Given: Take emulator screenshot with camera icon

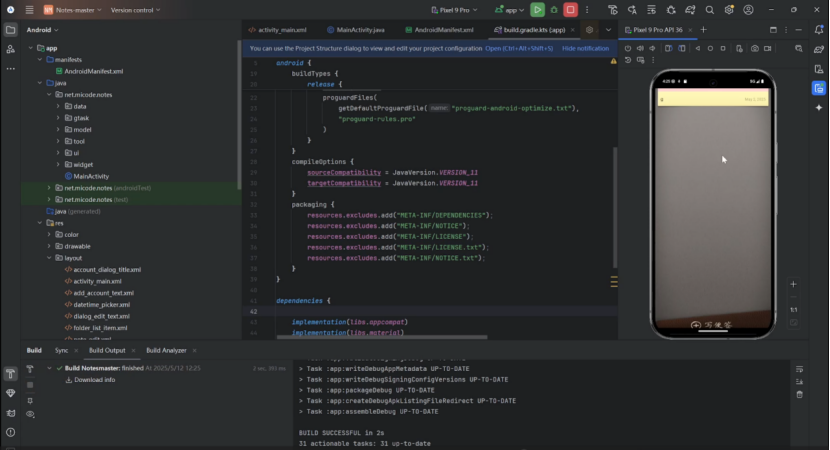Looking at the screenshot, I should click(x=754, y=48).
